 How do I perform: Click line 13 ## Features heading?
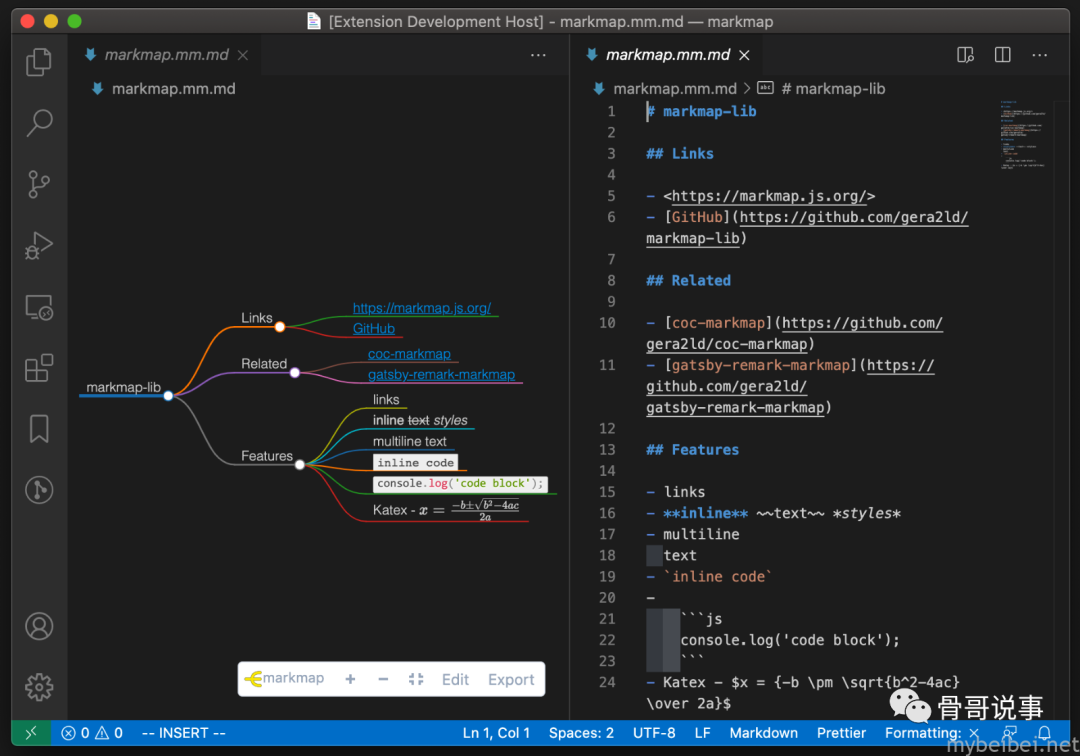692,450
